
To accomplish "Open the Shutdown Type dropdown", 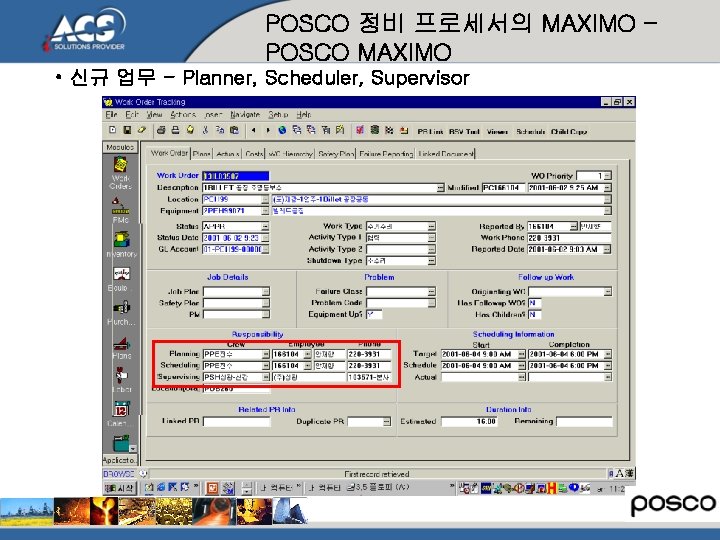I will point(431,261).
